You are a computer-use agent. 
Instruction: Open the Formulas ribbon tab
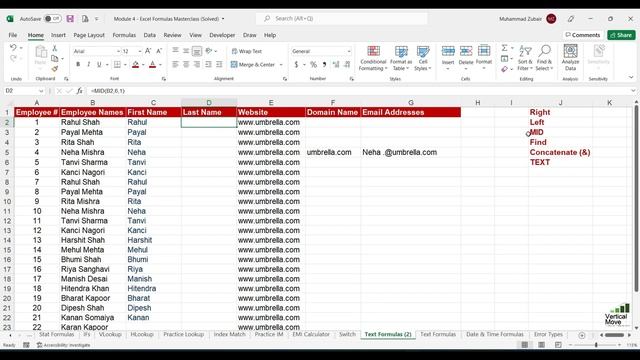pos(124,35)
